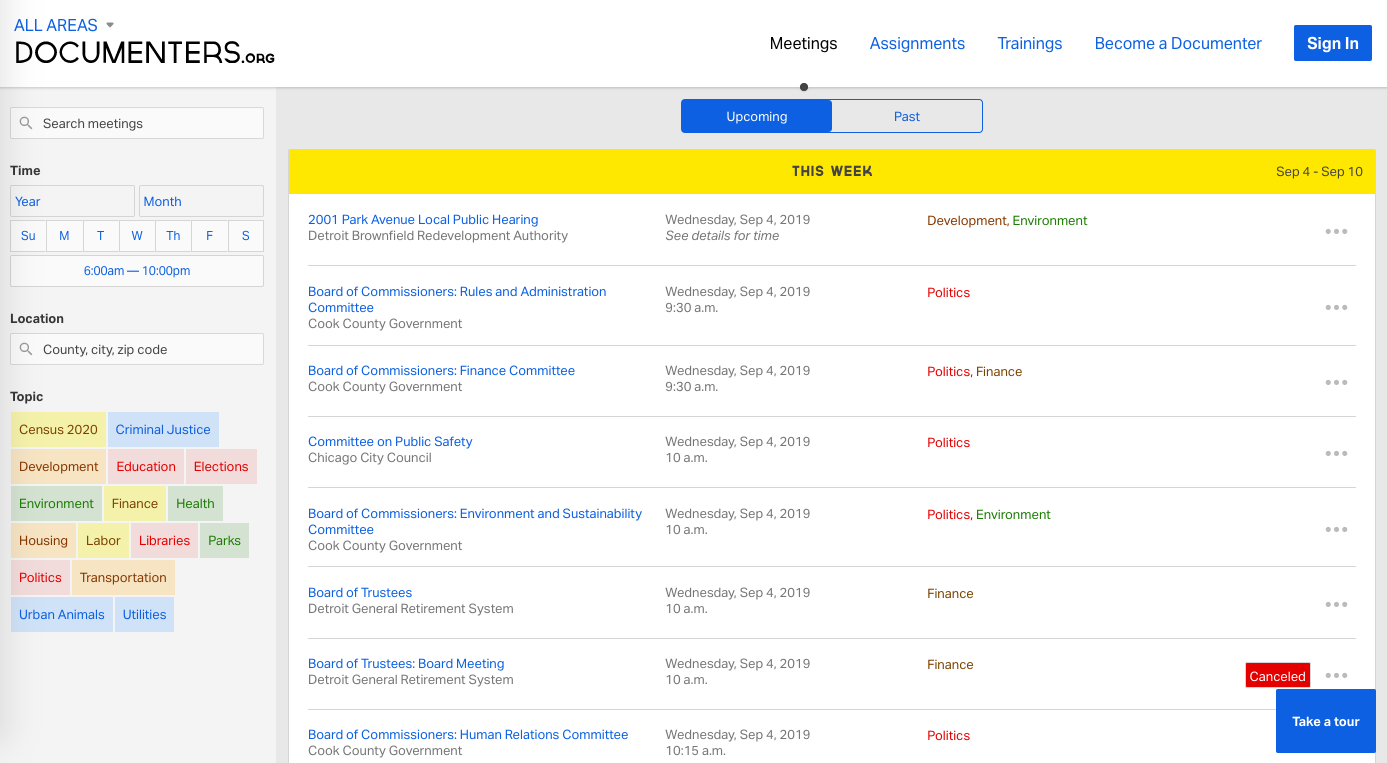Click the Sign In button
This screenshot has height=763, width=1387.
pyautogui.click(x=1332, y=43)
